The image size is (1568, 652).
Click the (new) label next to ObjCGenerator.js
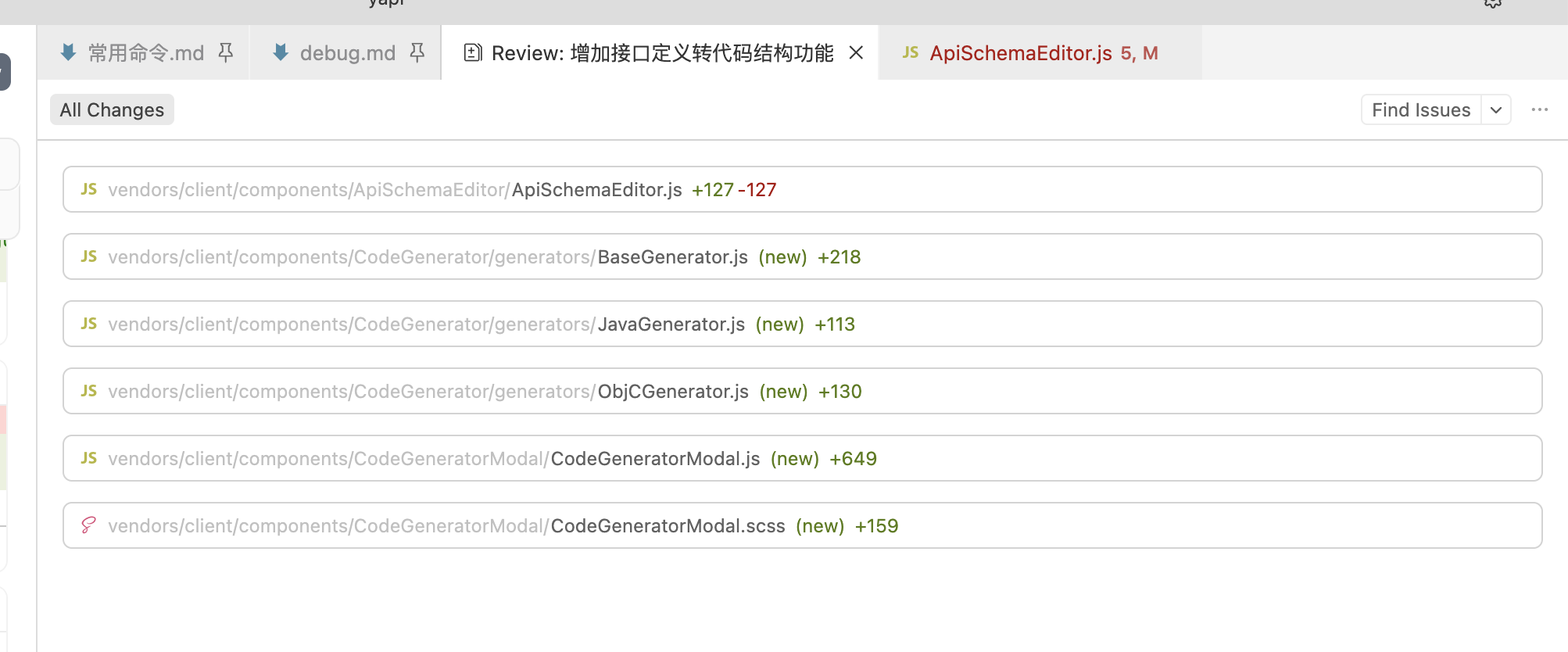point(784,392)
